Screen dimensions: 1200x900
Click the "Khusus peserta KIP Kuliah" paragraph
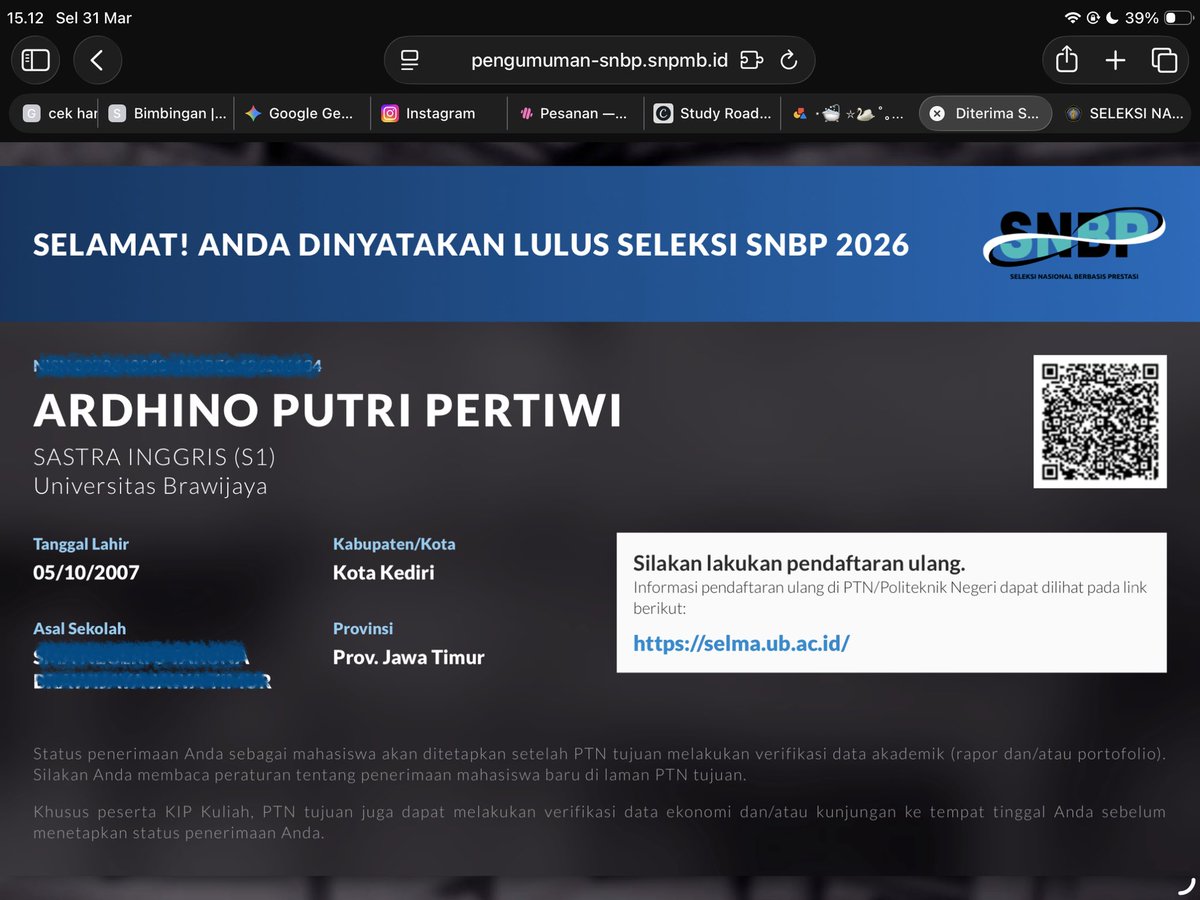pos(599,822)
